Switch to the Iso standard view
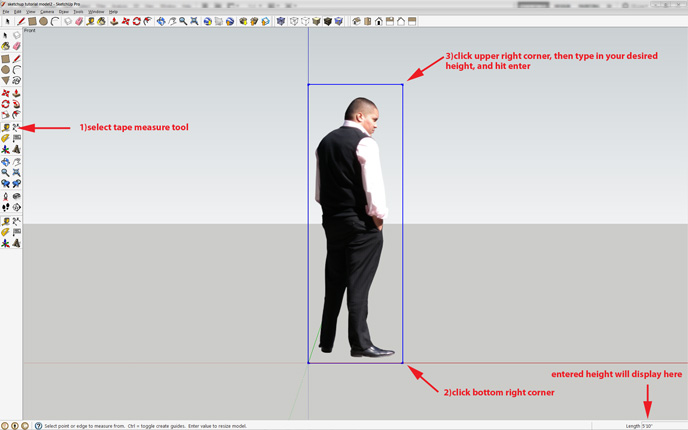688x430 pixels. tap(356, 21)
